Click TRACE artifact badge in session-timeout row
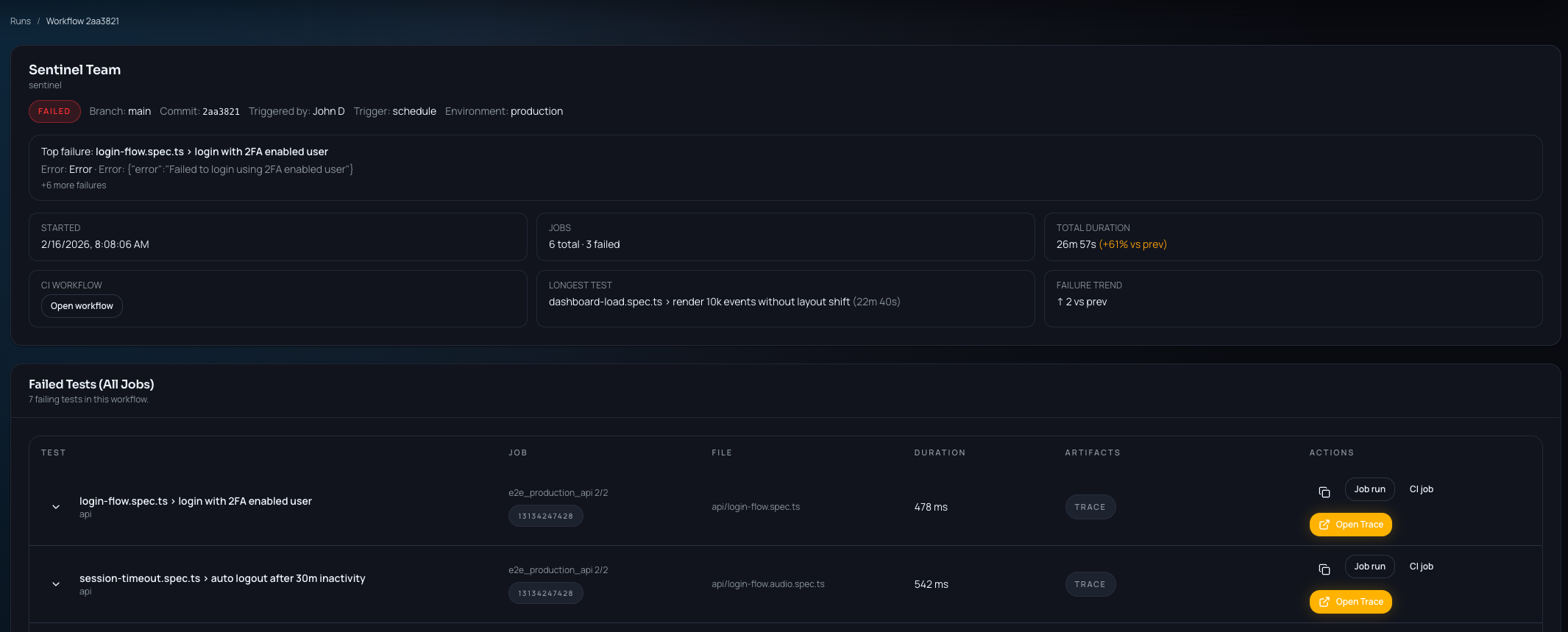 pyautogui.click(x=1090, y=584)
